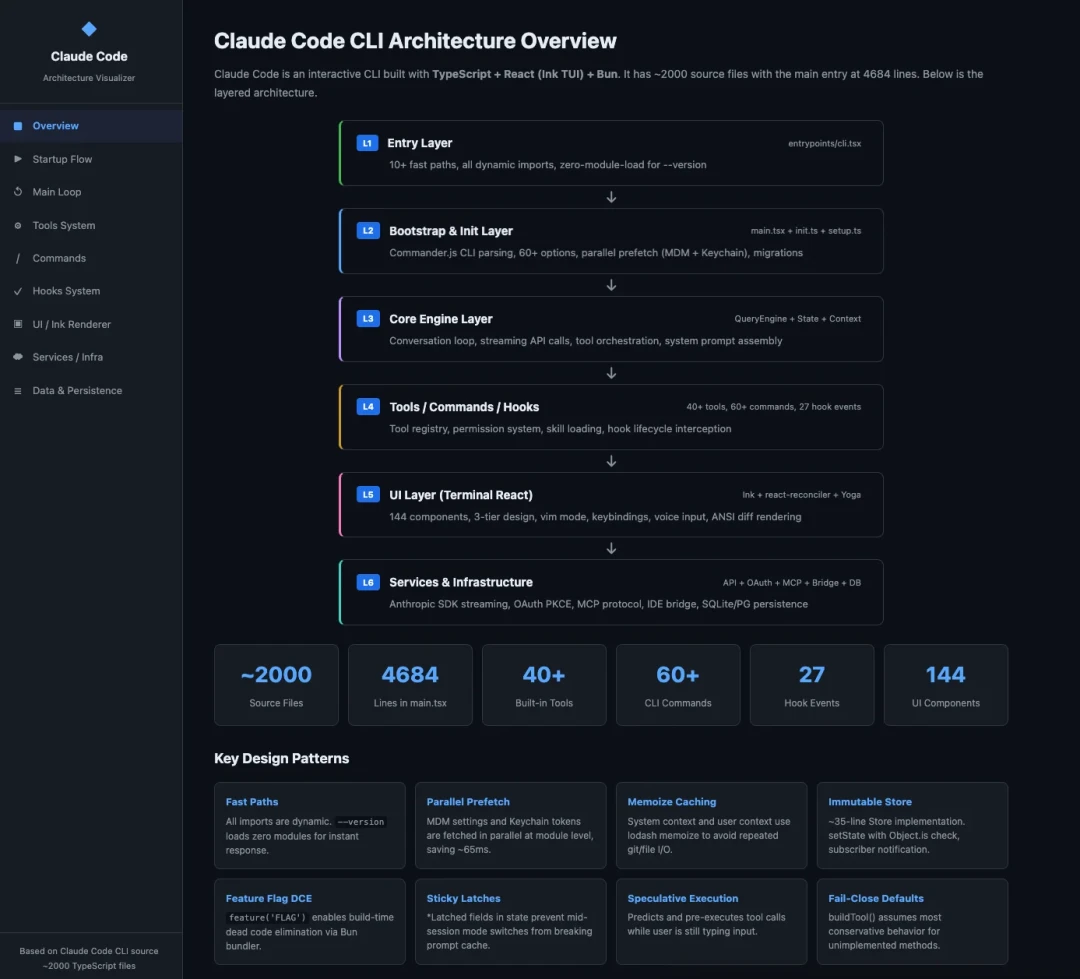Screen dimensions: 1080x979
Task: Click the UI / Ink Renderer icon
Action: [18, 324]
